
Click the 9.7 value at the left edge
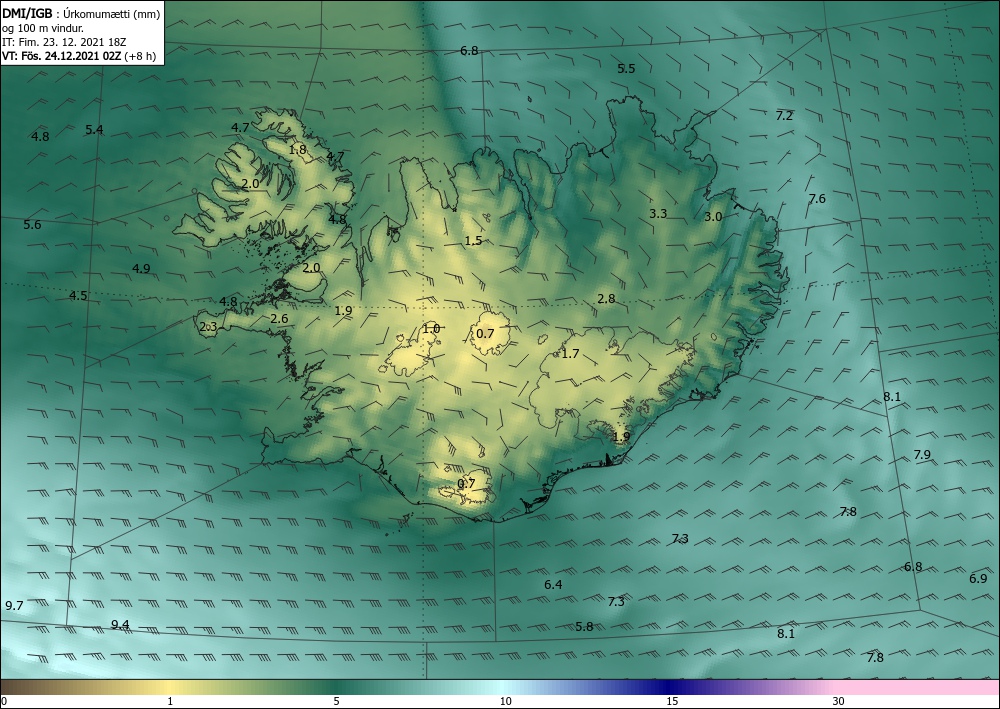(14, 606)
